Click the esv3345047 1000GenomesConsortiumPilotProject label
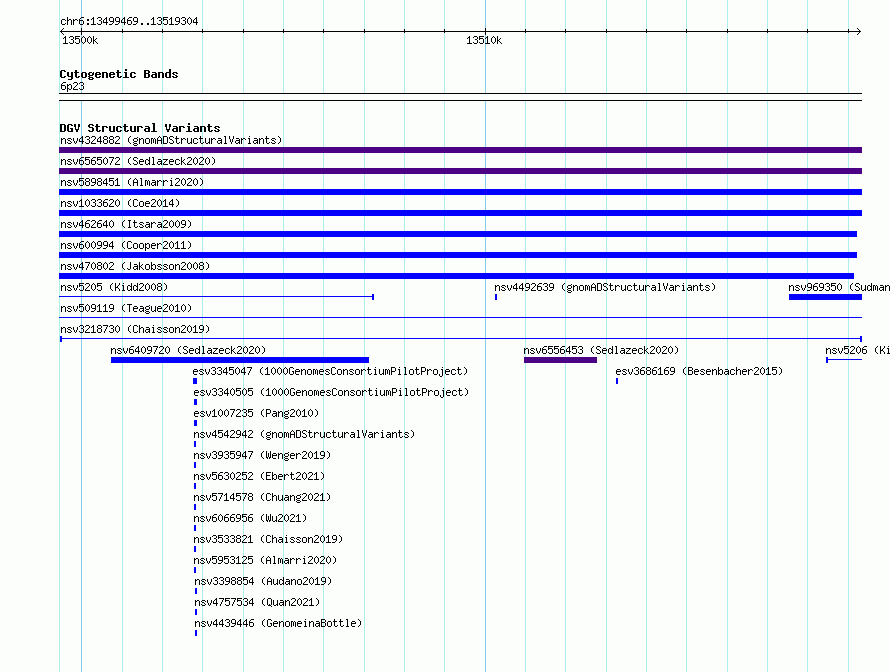 click(x=330, y=371)
